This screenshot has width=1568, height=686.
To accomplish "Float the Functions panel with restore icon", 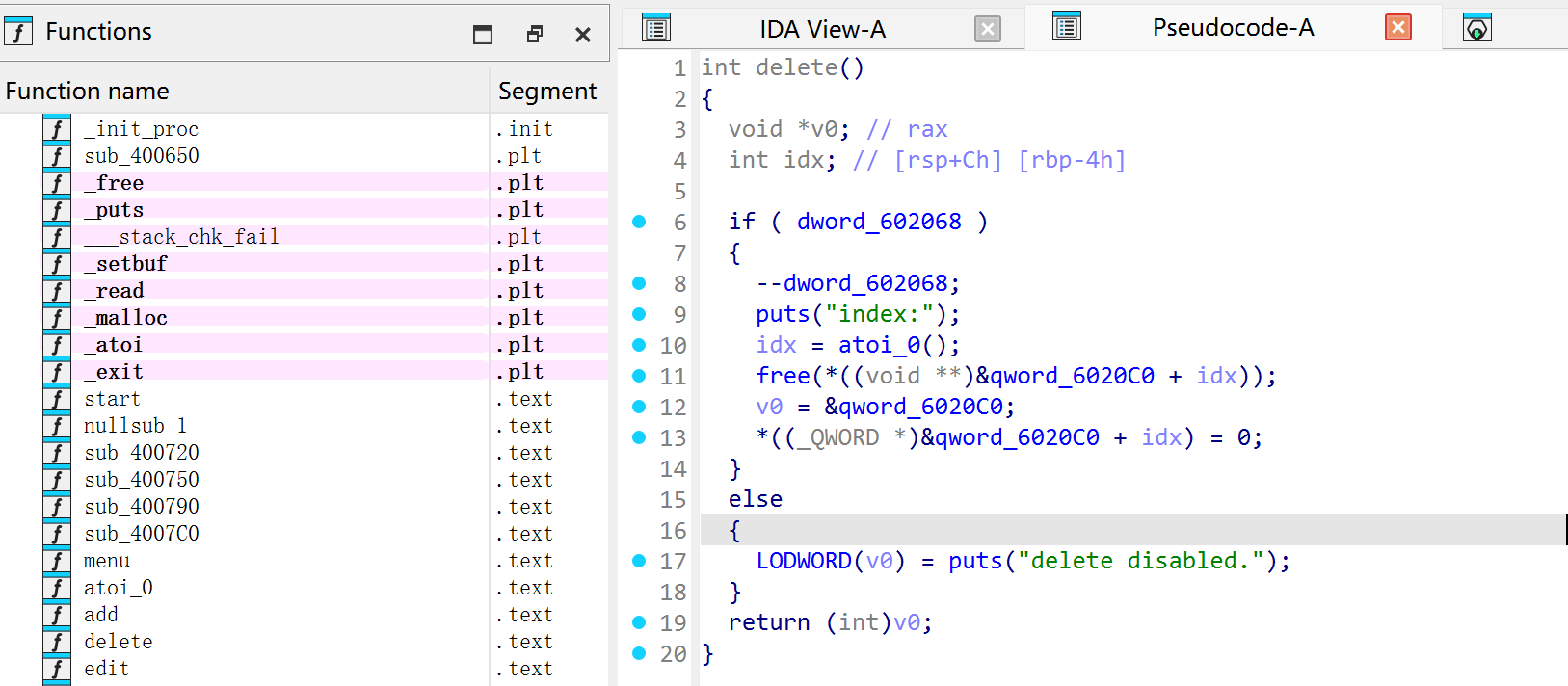I will click(535, 34).
